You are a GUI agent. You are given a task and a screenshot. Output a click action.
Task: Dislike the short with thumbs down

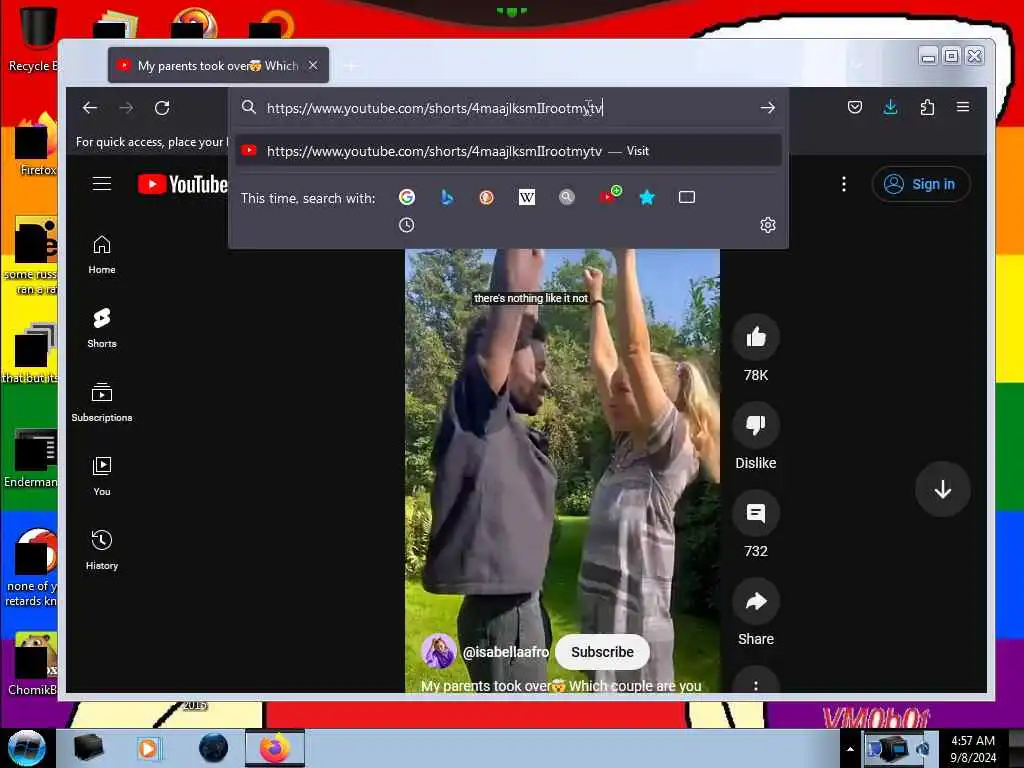[756, 425]
